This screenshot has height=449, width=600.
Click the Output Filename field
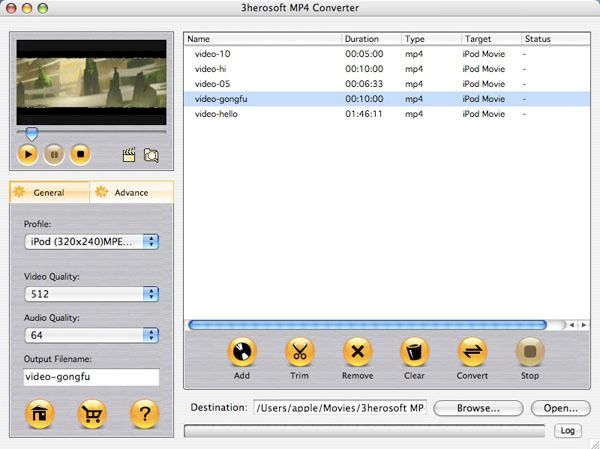click(x=91, y=377)
